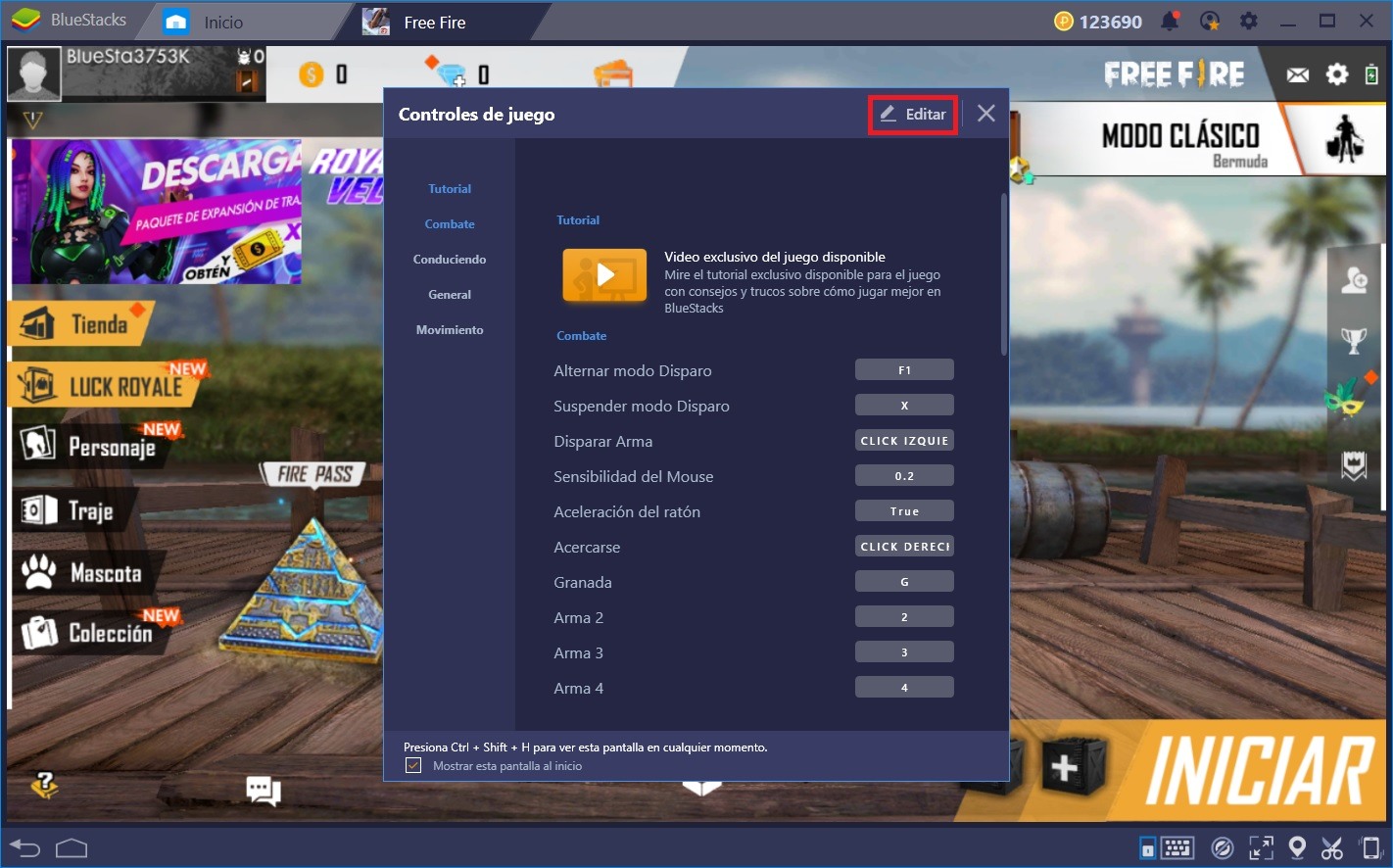Open the carnival mask event icon
The image size is (1393, 868).
1345,397
